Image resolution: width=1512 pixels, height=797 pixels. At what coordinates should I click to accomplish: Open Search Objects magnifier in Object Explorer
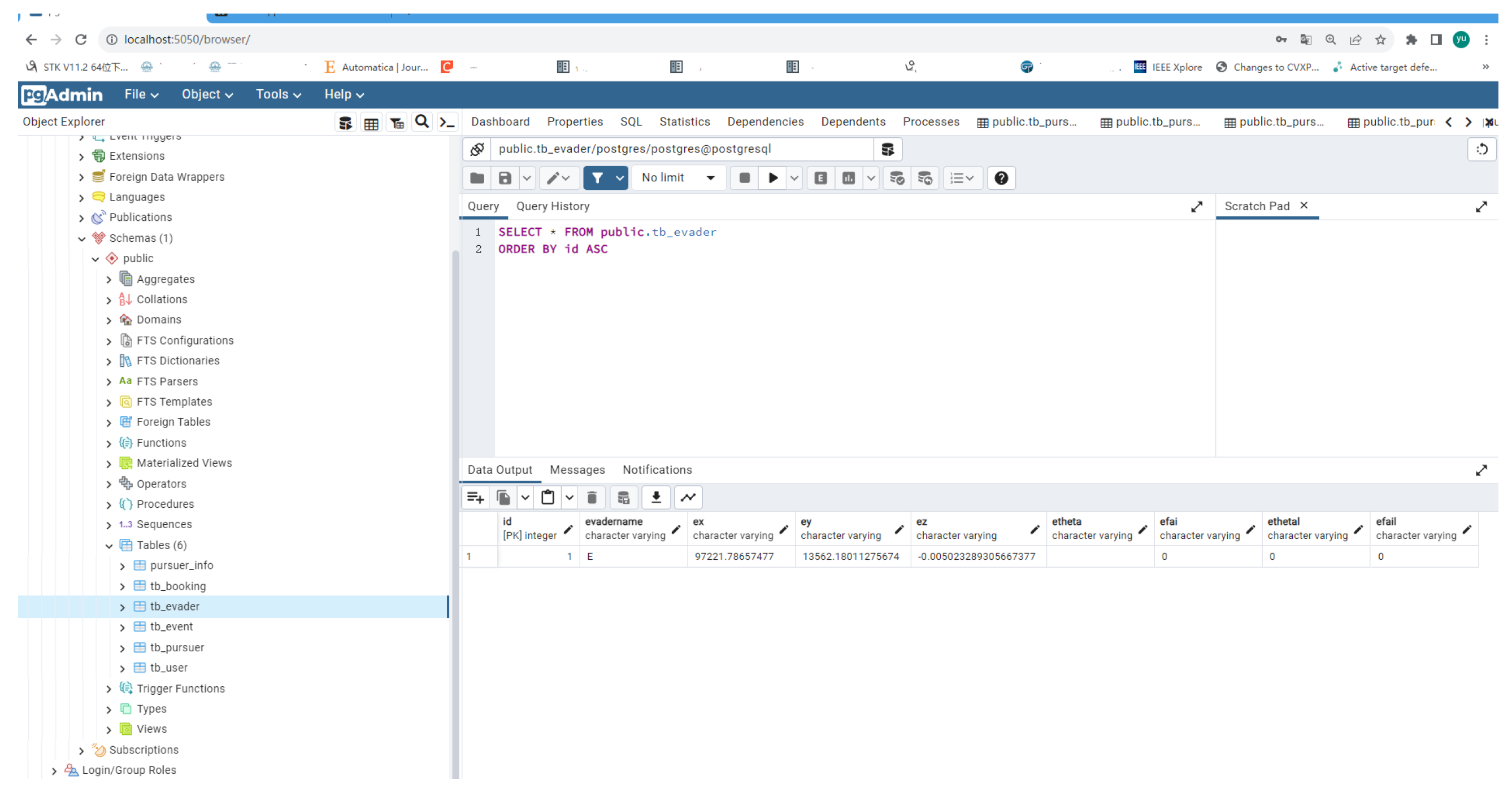(x=422, y=122)
